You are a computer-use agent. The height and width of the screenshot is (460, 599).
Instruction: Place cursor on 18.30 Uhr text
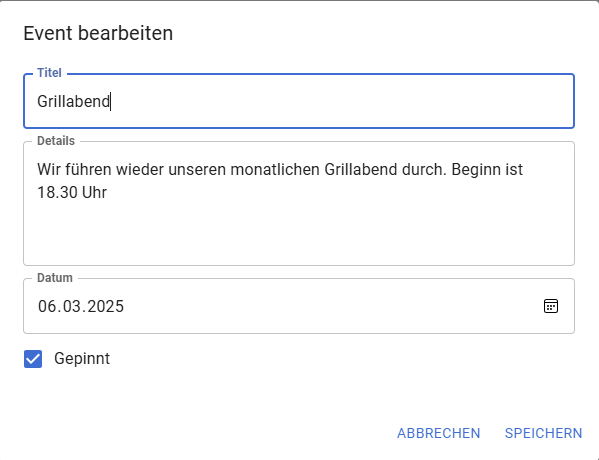[x=72, y=192]
